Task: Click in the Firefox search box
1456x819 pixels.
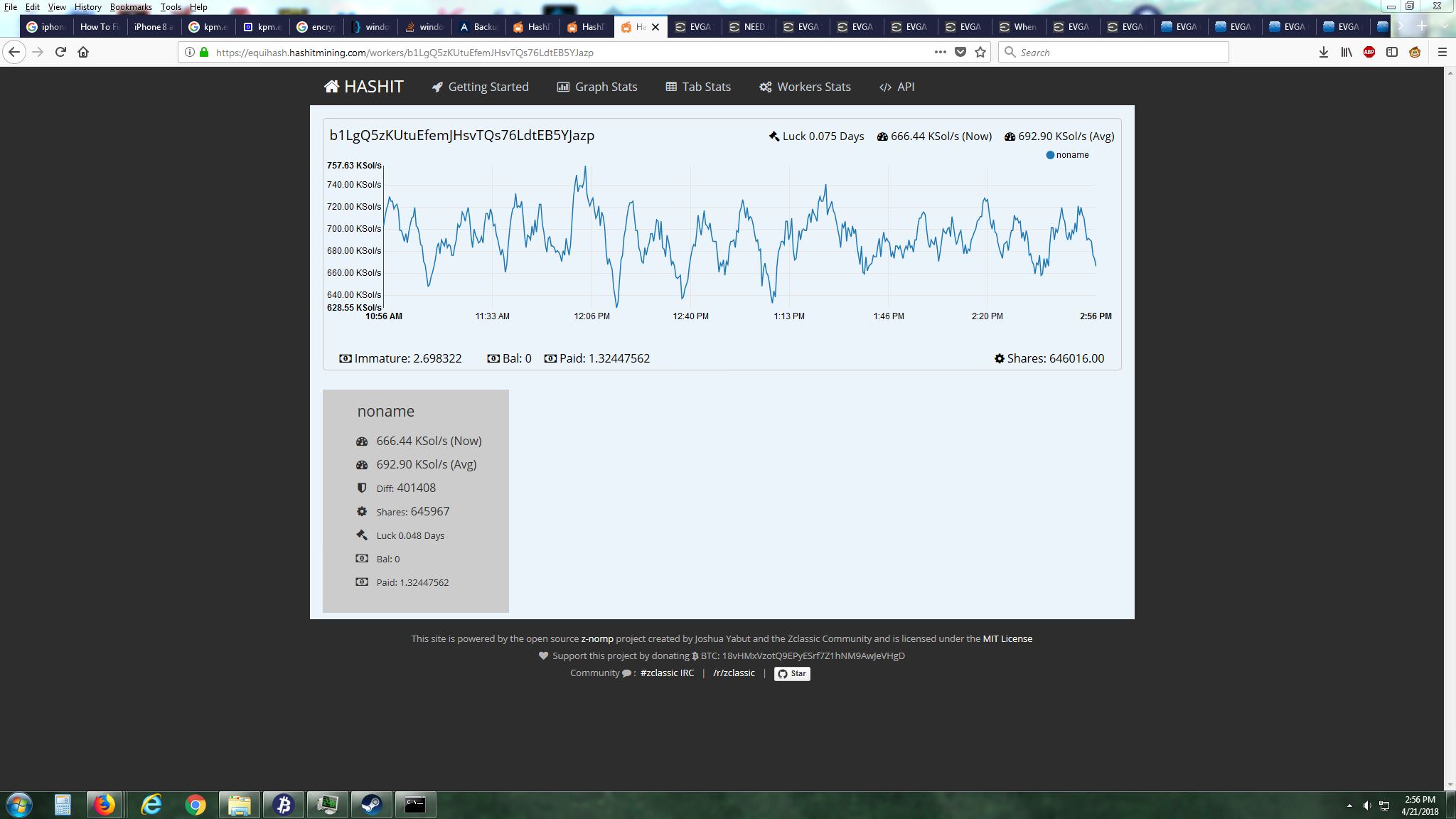Action: pyautogui.click(x=1113, y=52)
